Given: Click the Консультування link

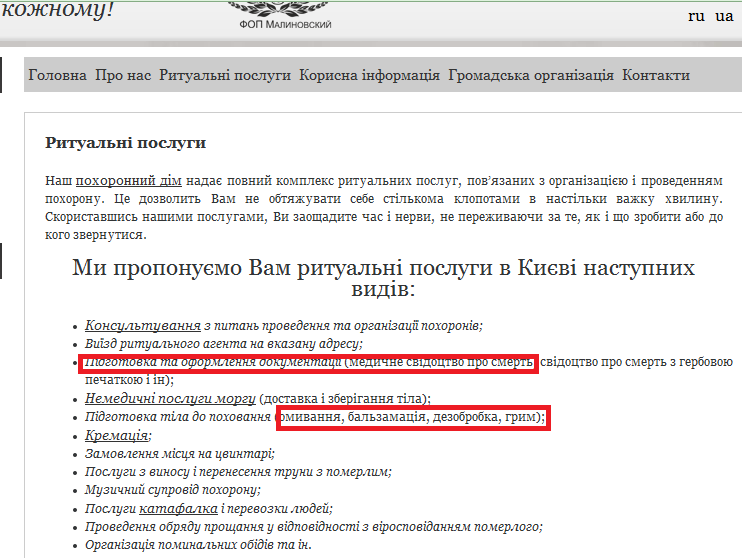Looking at the screenshot, I should (143, 325).
